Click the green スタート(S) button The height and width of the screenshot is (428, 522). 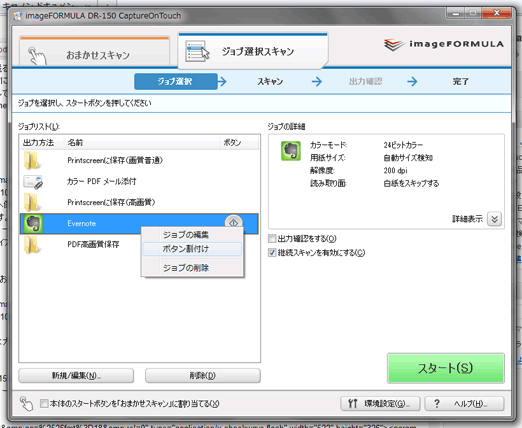(x=446, y=368)
